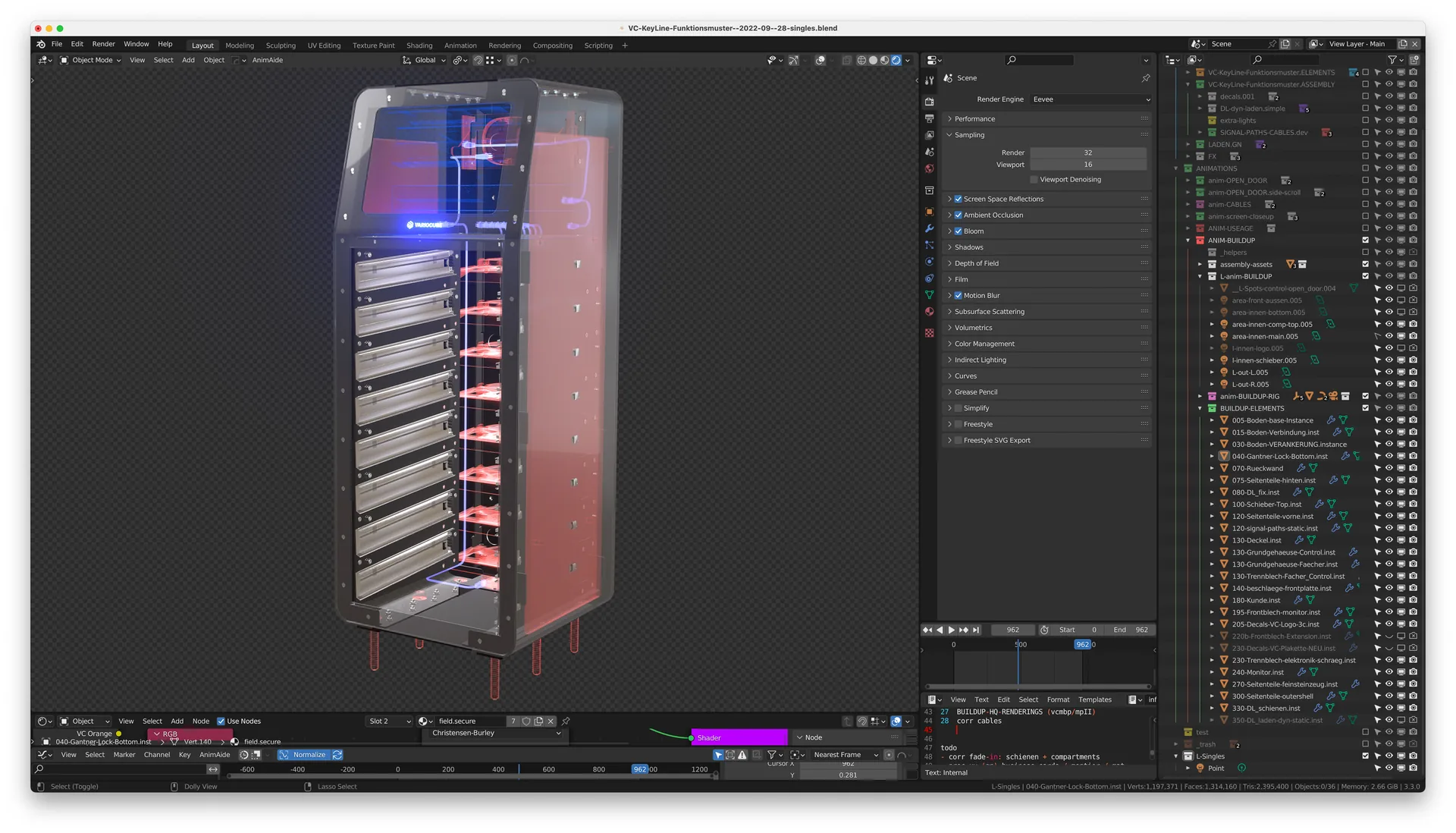Open the outliner filter funnel icon
The height and width of the screenshot is (833, 1456).
1392,60
